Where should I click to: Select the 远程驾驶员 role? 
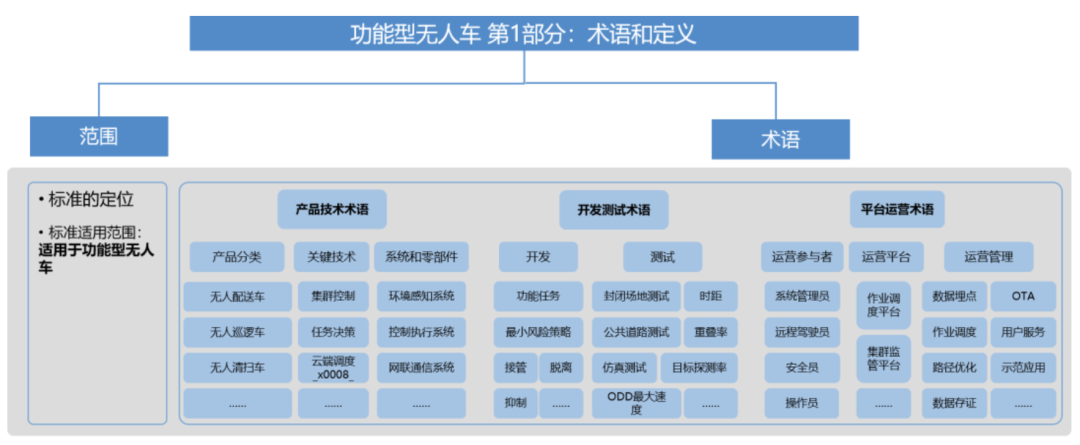click(x=802, y=332)
